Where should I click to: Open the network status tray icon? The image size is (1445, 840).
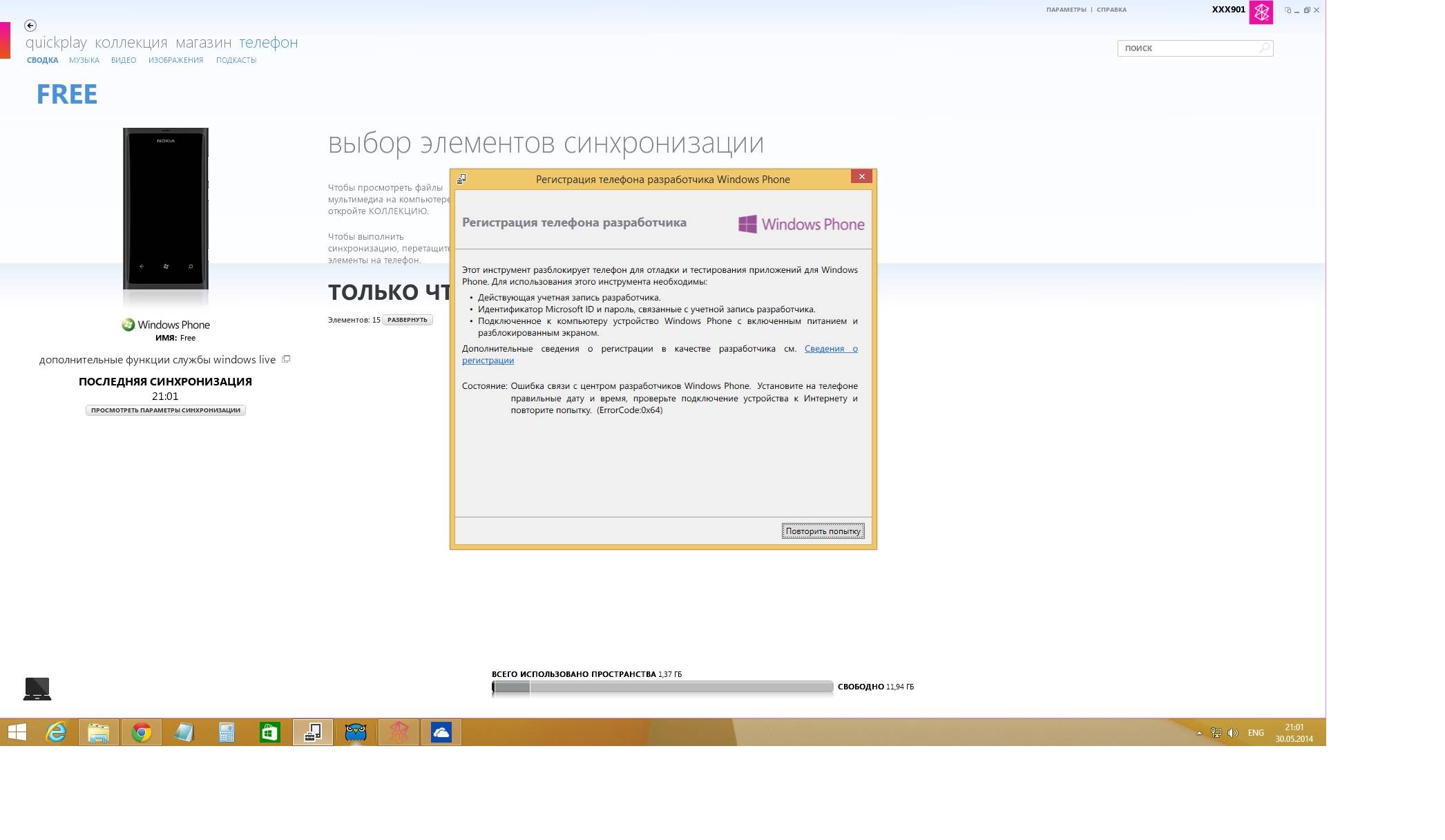1216,733
